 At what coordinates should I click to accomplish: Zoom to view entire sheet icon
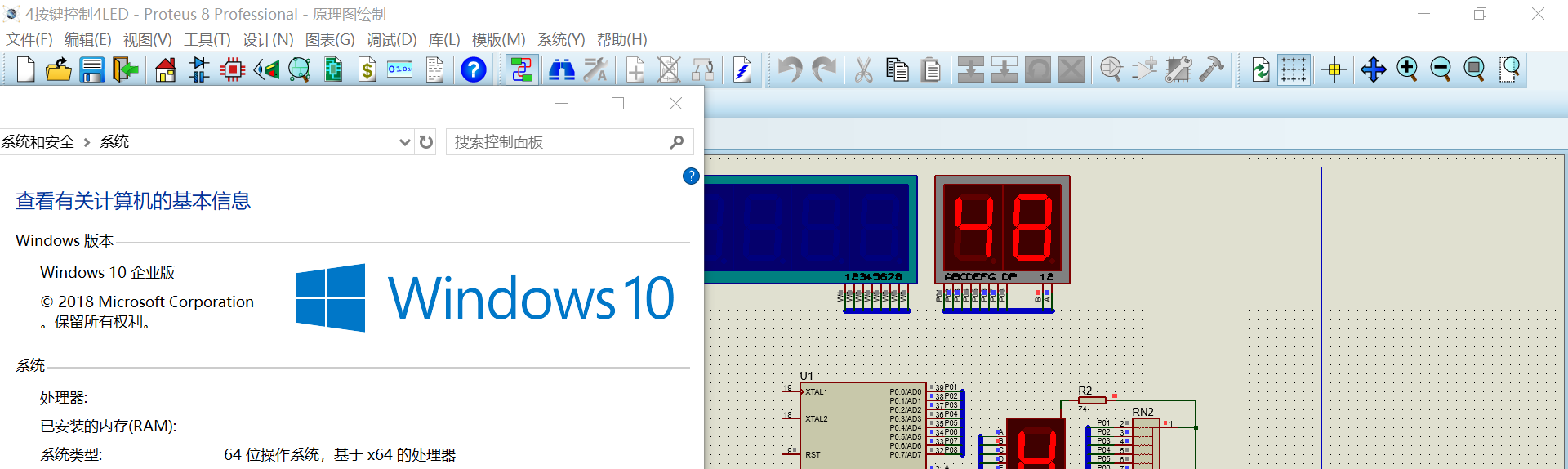[1475, 70]
